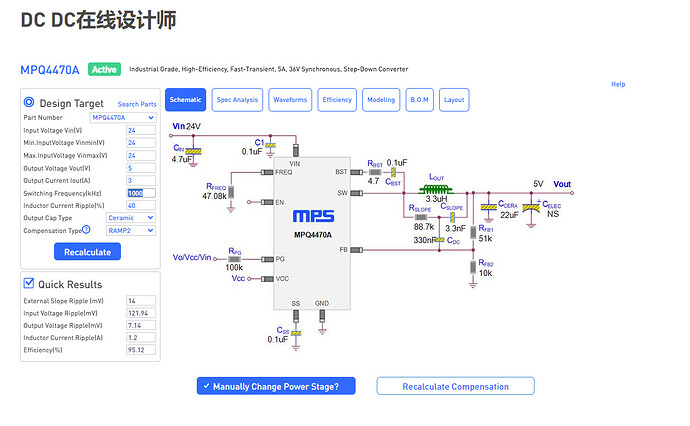This screenshot has height=426, width=690.
Task: Open the Output Cap Type dropdown
Action: click(x=131, y=218)
